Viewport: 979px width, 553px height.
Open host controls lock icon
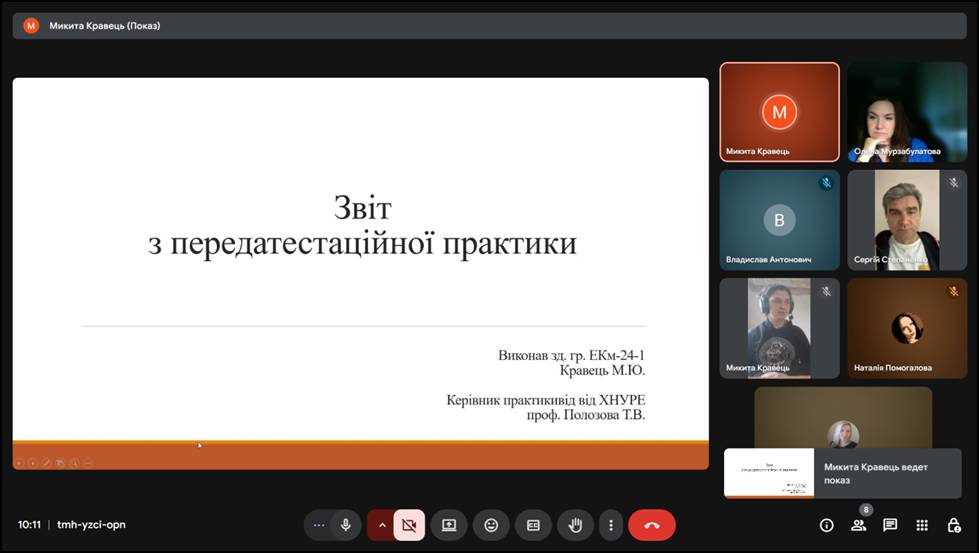point(954,525)
